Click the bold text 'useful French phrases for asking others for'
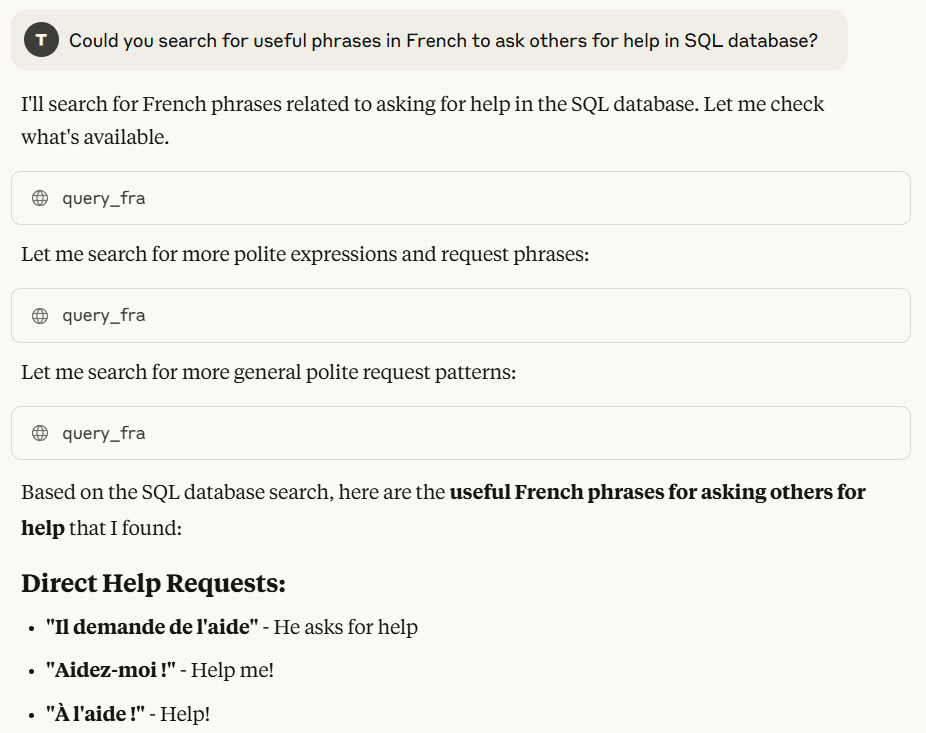 657,491
